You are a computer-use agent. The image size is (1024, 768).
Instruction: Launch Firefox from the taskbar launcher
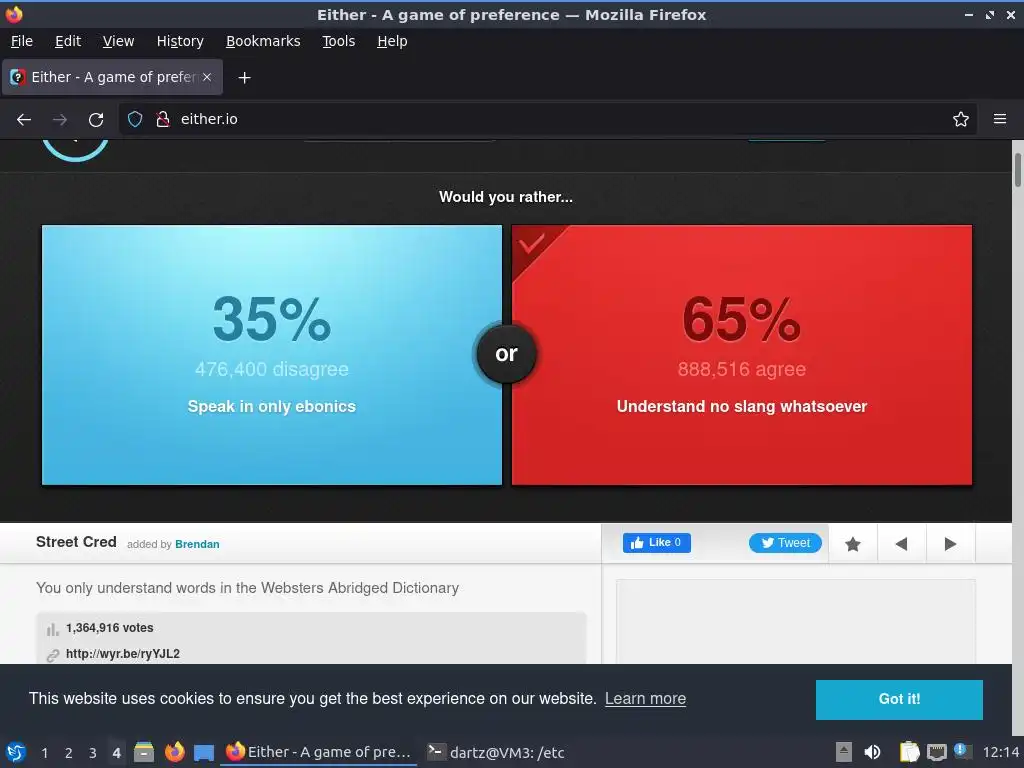[174, 752]
